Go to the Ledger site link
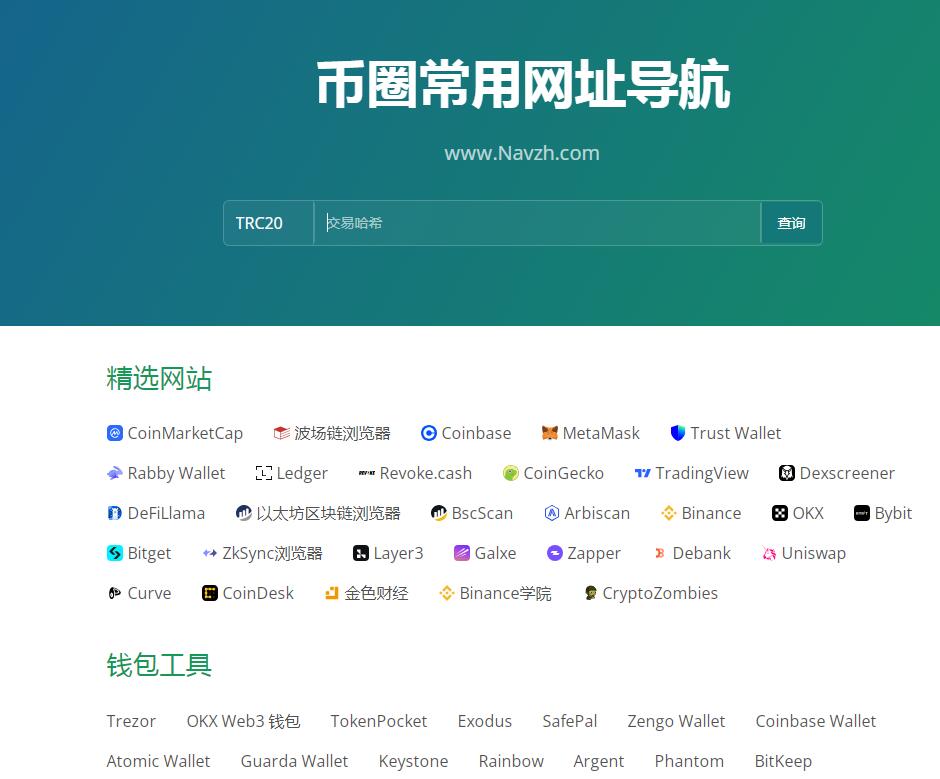This screenshot has height=779, width=940. tap(302, 473)
